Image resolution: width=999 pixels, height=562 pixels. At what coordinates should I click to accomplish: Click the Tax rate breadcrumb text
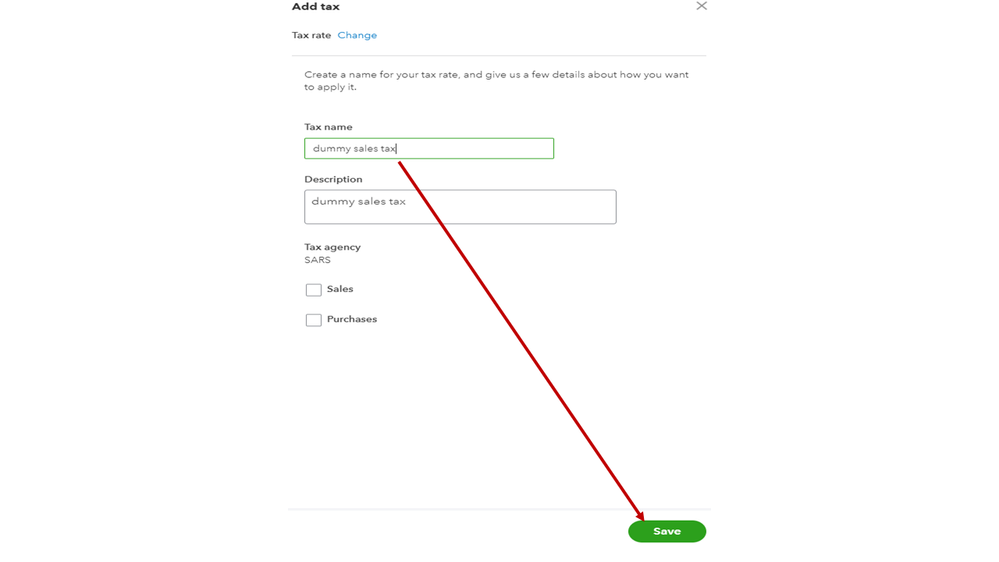[x=311, y=35]
